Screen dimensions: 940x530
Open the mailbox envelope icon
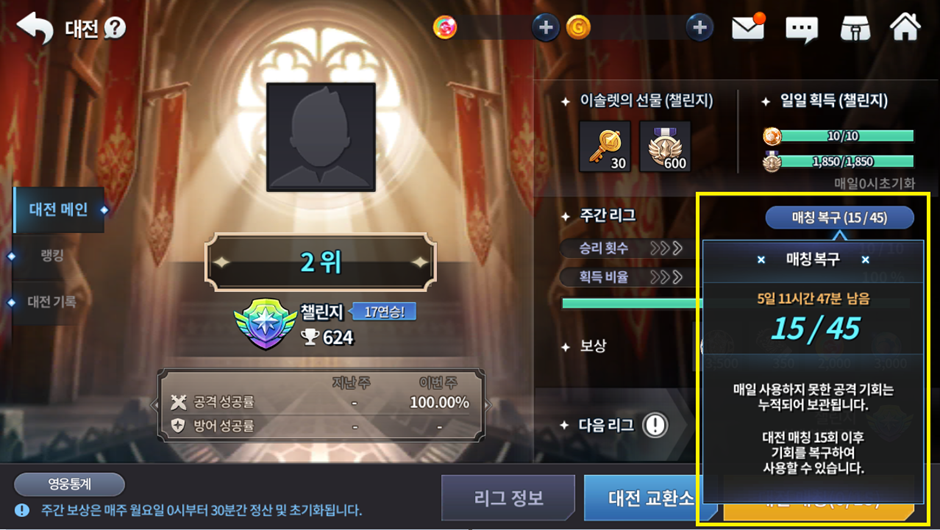[x=748, y=28]
